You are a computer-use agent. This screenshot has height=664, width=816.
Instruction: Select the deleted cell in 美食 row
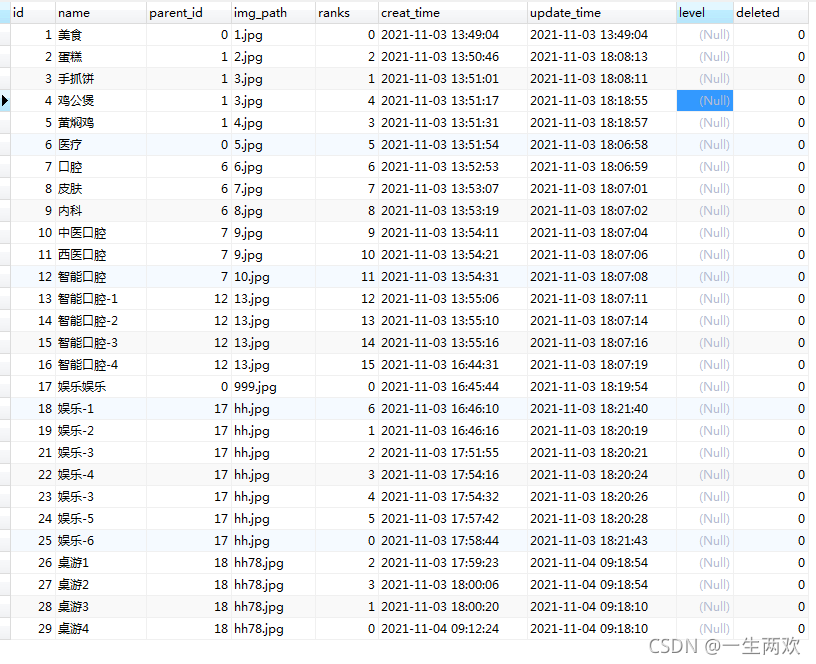tap(771, 35)
